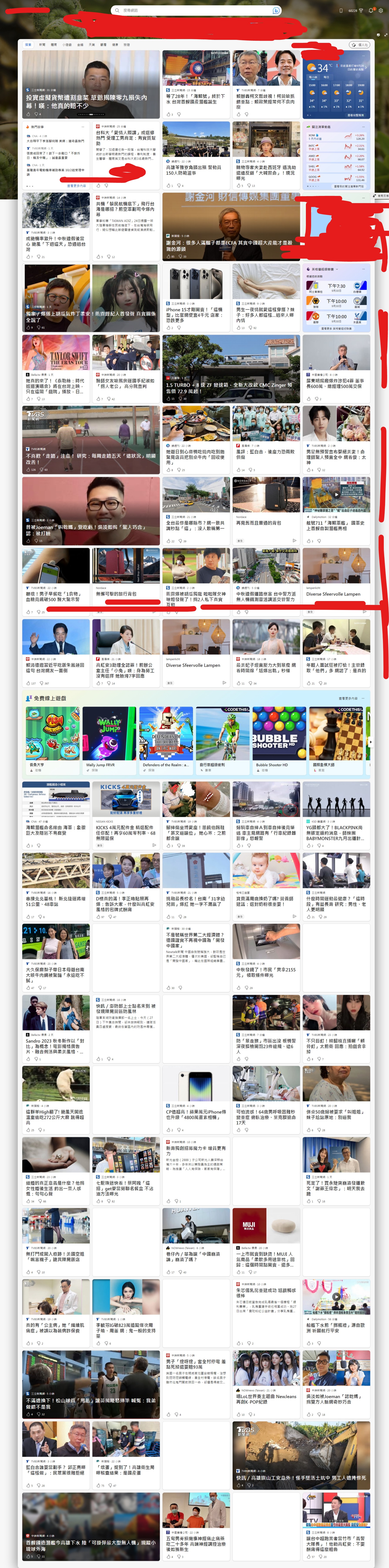Open the XOM stock row
This screenshot has width=389, height=1568.
tap(336, 137)
